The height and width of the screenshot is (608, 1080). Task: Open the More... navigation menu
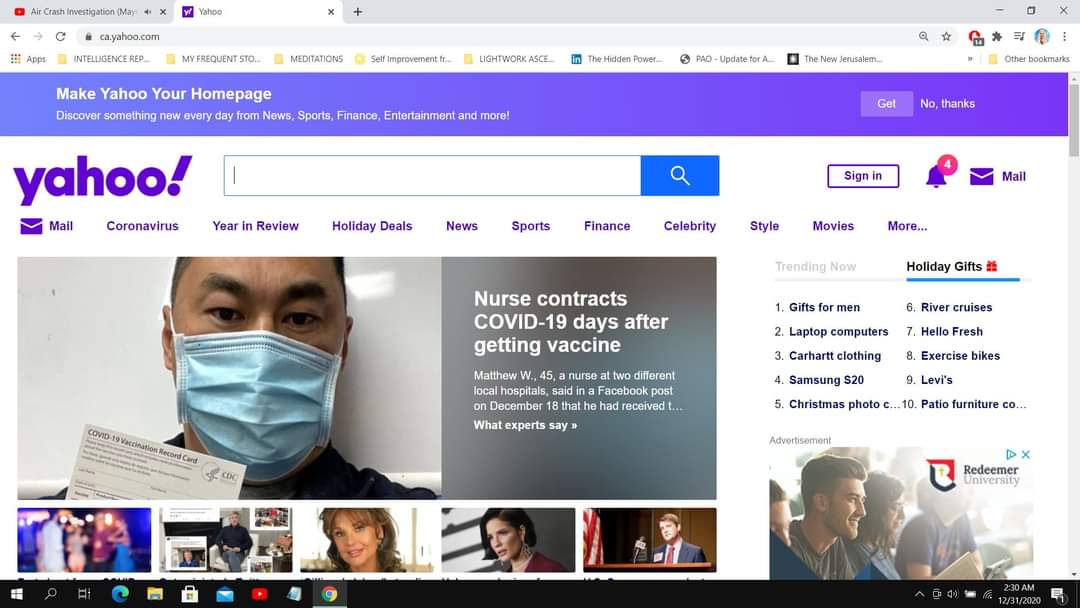pyautogui.click(x=907, y=226)
